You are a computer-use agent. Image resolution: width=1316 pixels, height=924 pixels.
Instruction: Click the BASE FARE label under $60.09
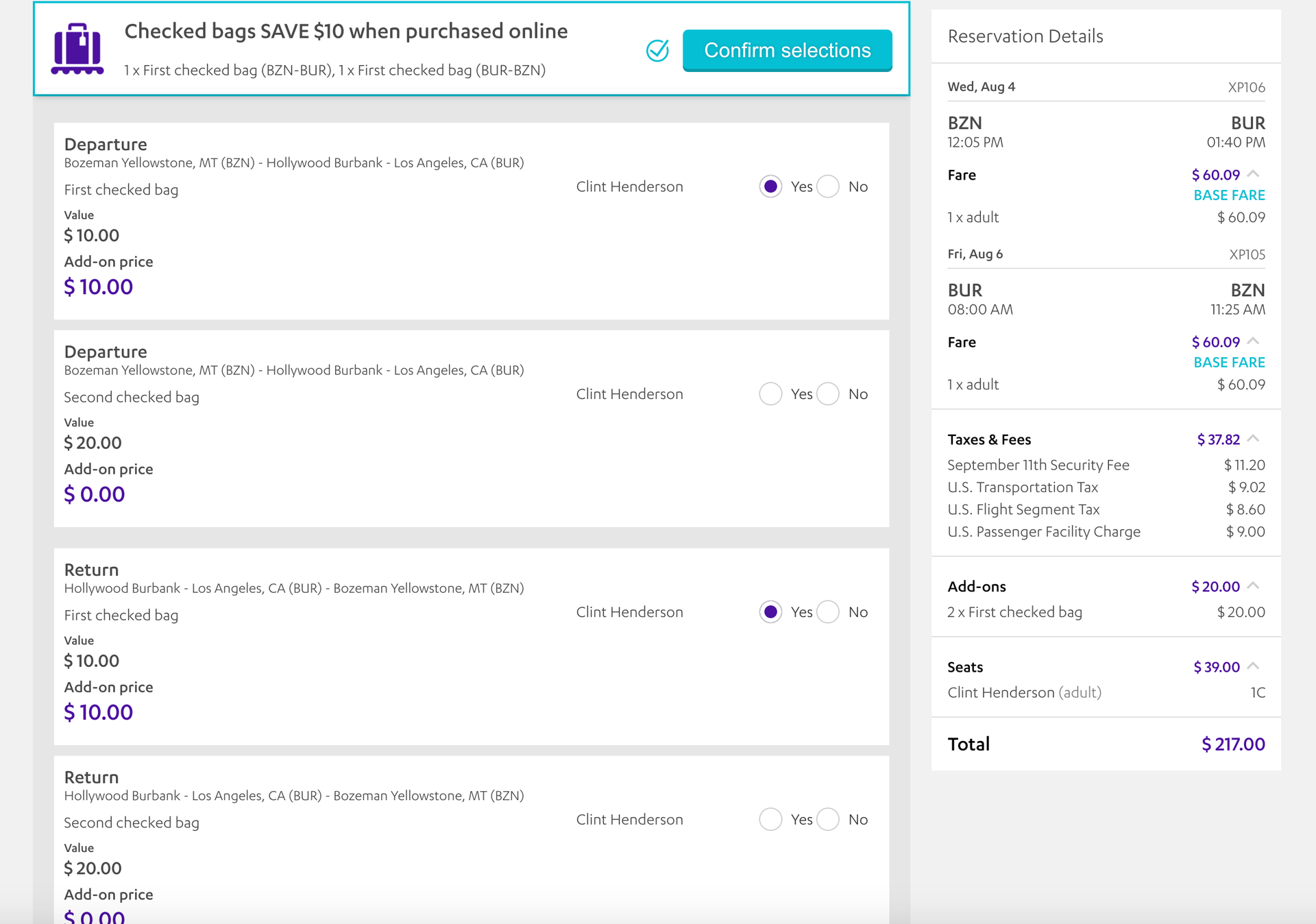tap(1229, 195)
